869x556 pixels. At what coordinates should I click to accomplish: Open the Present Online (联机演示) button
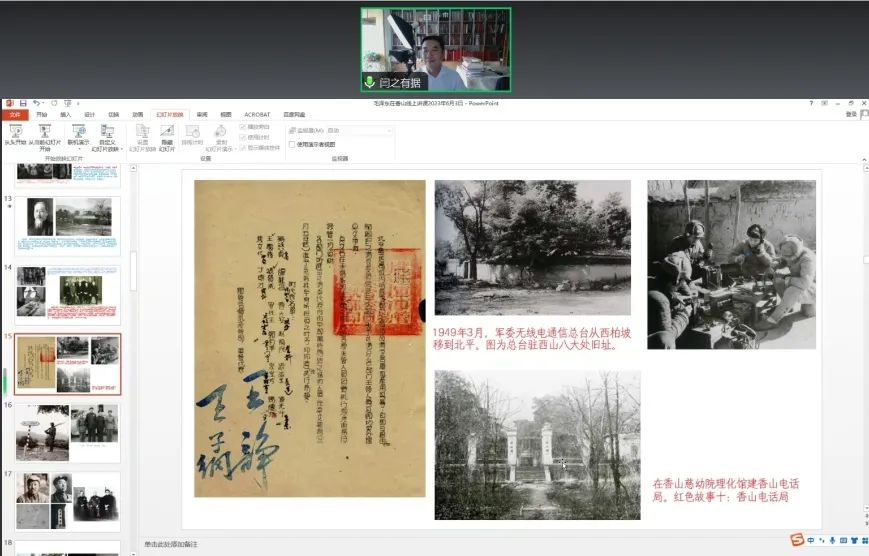click(x=79, y=136)
